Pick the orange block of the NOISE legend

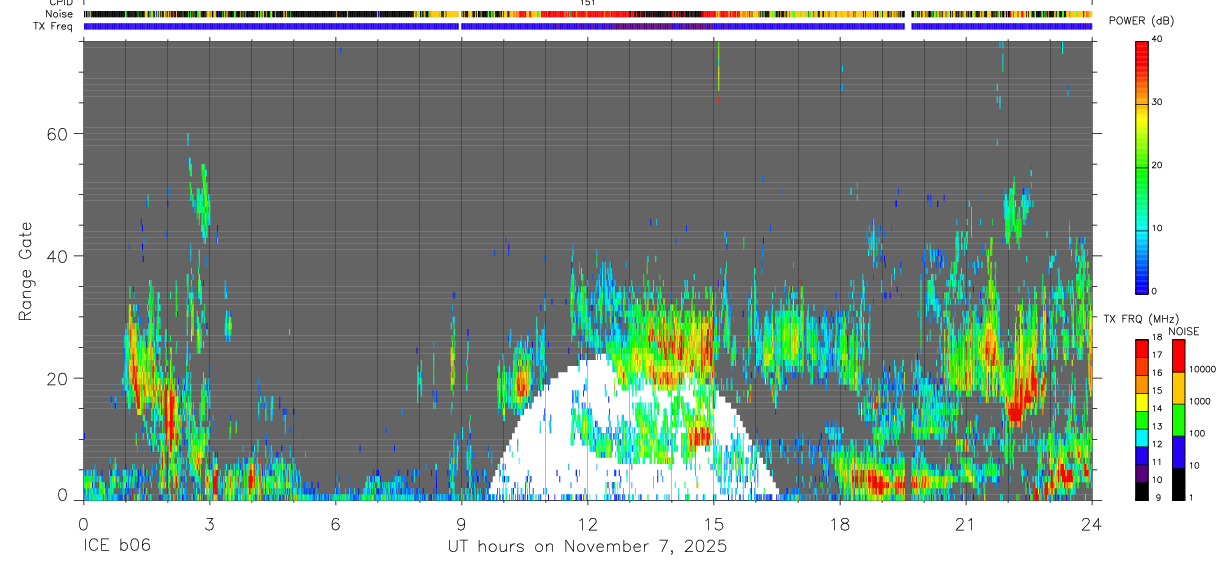click(x=1178, y=388)
